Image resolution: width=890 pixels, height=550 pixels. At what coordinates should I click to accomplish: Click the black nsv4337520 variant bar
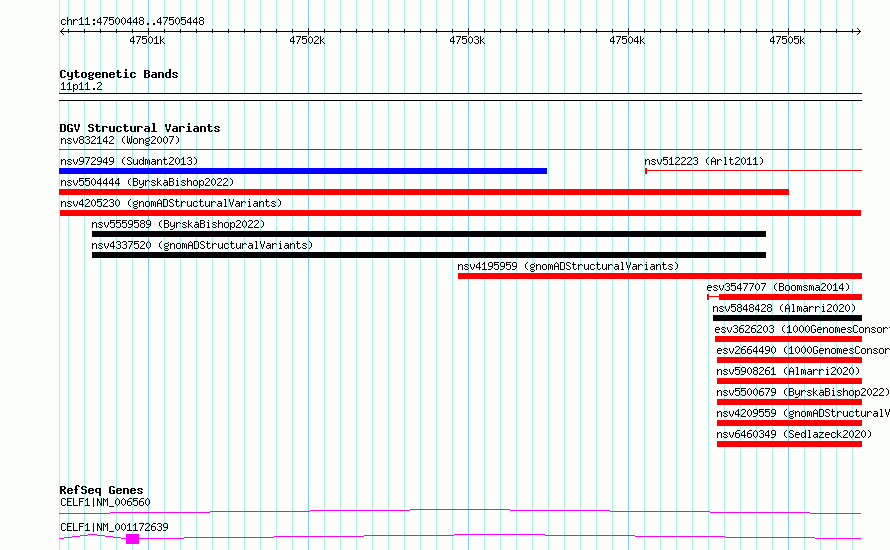[429, 255]
